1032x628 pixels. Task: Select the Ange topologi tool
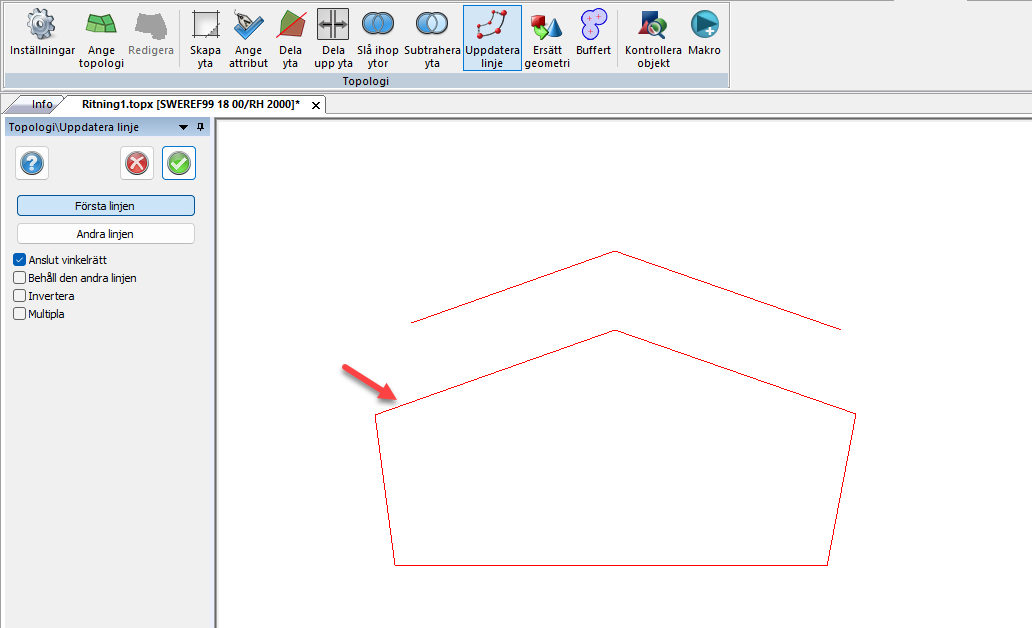point(101,40)
